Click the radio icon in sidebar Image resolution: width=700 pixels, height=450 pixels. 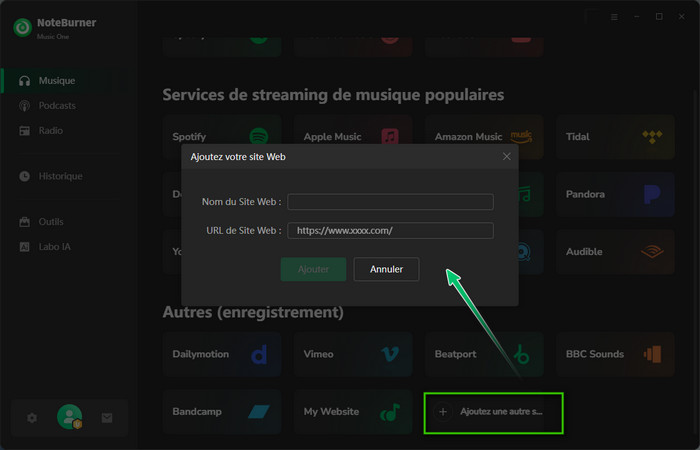(x=25, y=131)
